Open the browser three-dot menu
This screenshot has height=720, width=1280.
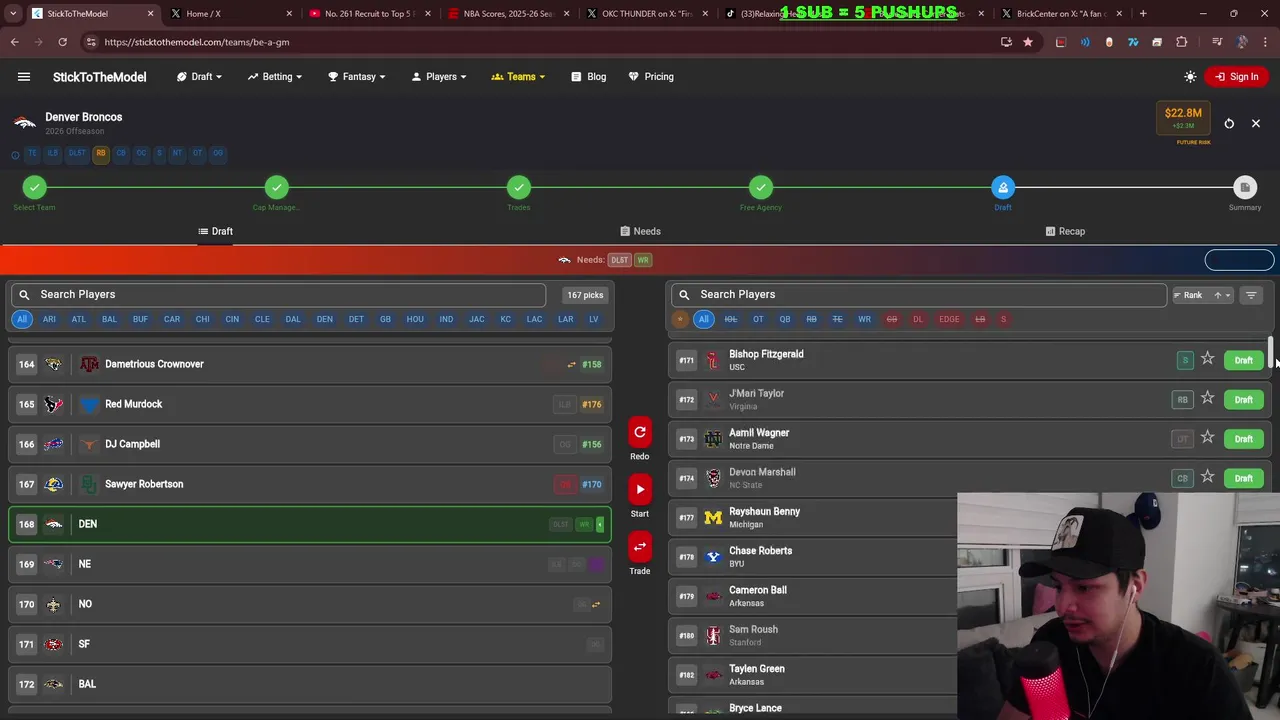tap(1267, 42)
